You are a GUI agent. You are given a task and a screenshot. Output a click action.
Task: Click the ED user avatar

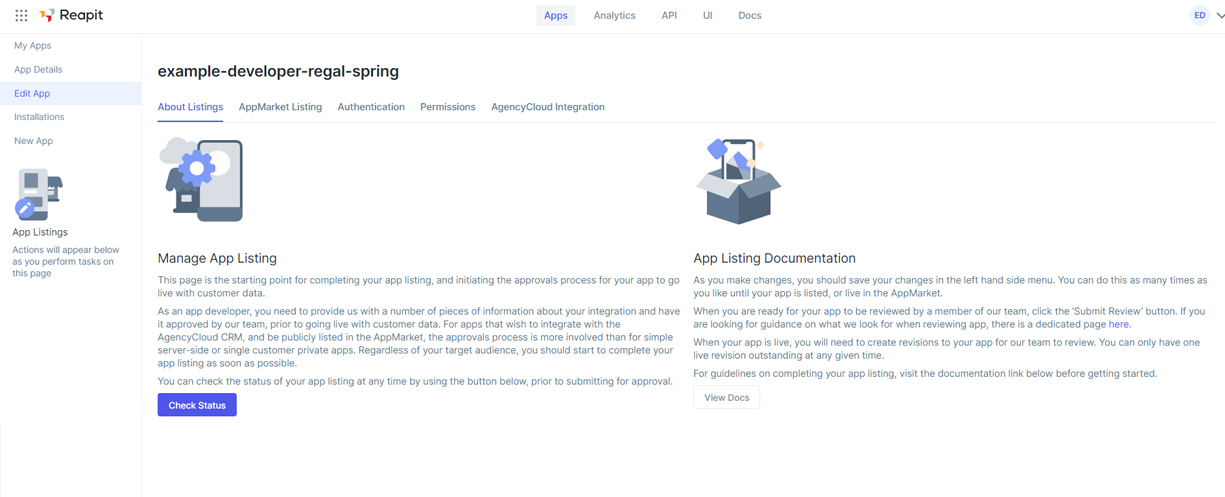pyautogui.click(x=1199, y=16)
